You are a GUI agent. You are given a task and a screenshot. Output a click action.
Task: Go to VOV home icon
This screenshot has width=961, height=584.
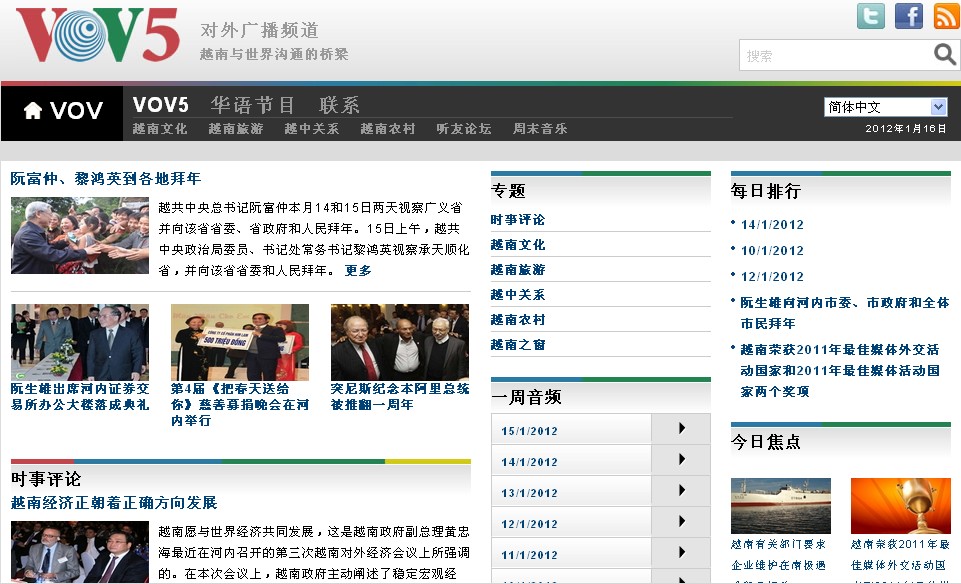tap(63, 112)
